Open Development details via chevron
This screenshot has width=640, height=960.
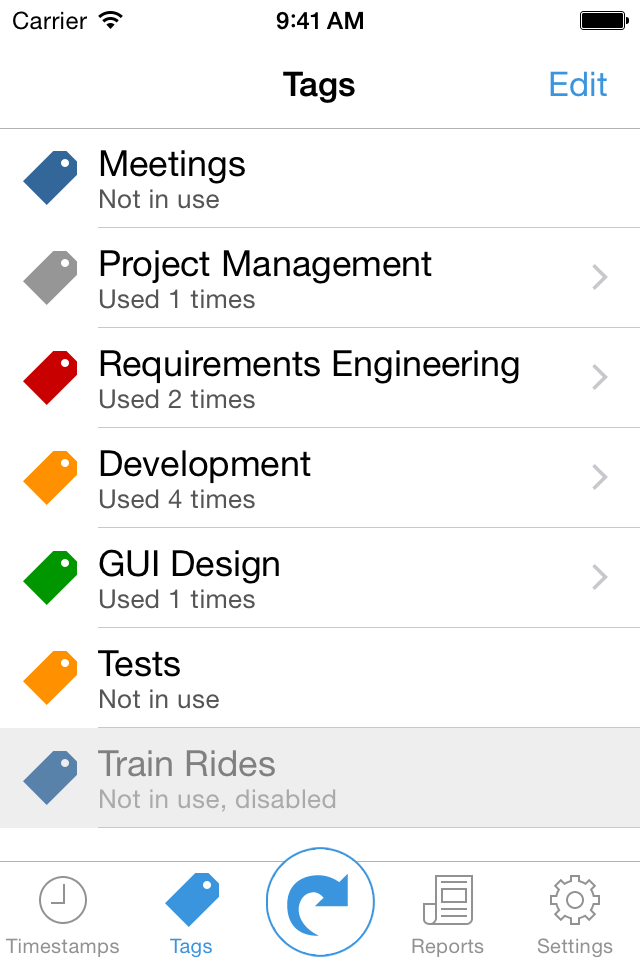600,478
